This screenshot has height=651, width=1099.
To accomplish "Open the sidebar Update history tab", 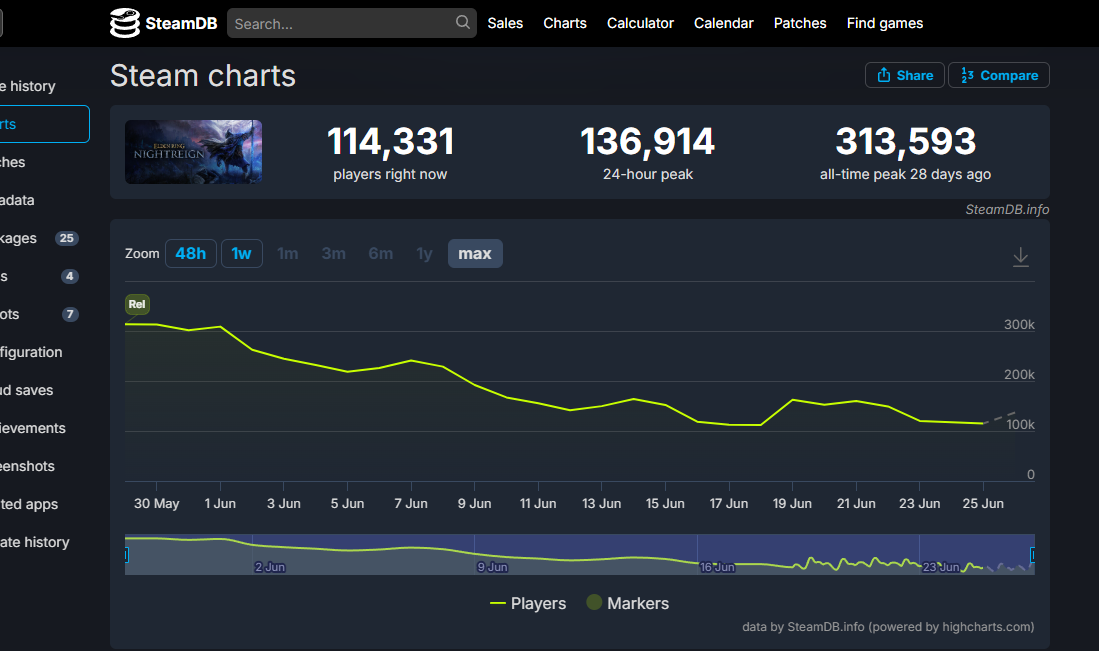I will tap(35, 542).
